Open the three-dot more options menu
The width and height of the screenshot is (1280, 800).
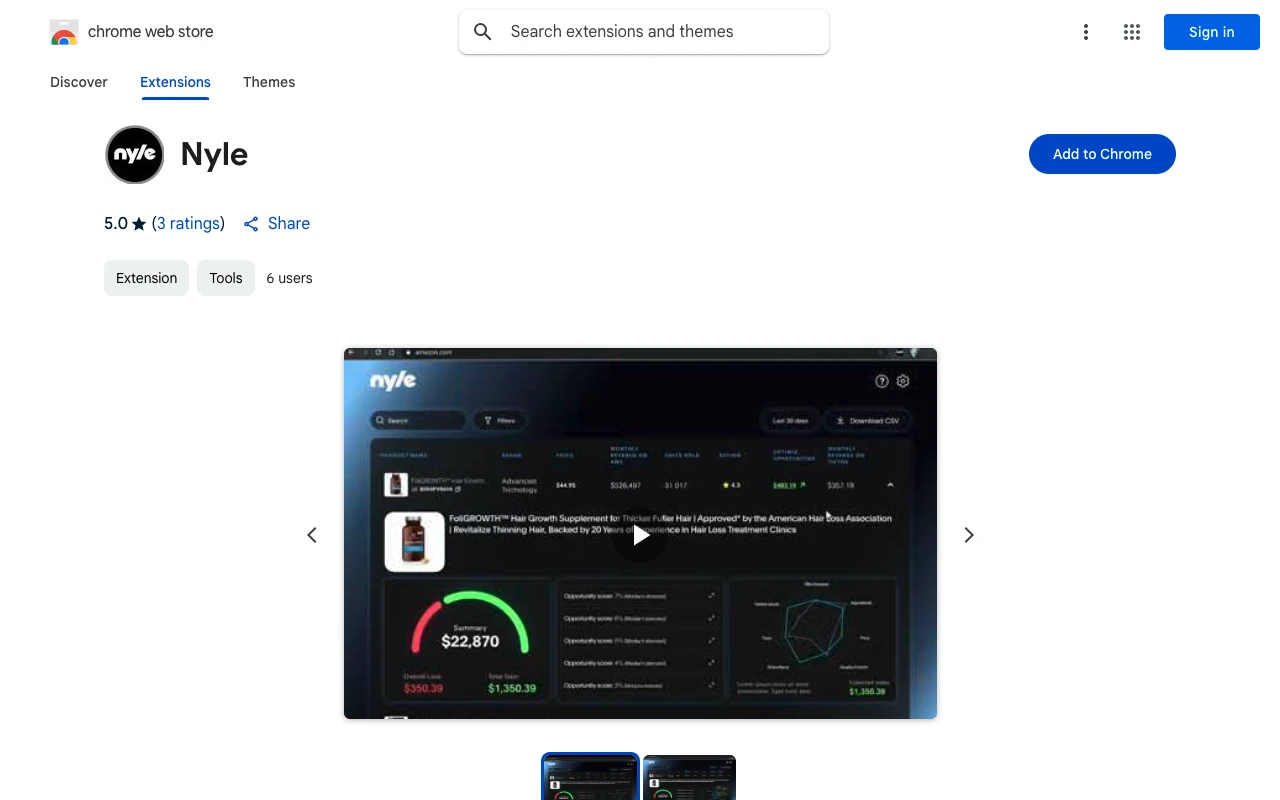(1085, 32)
